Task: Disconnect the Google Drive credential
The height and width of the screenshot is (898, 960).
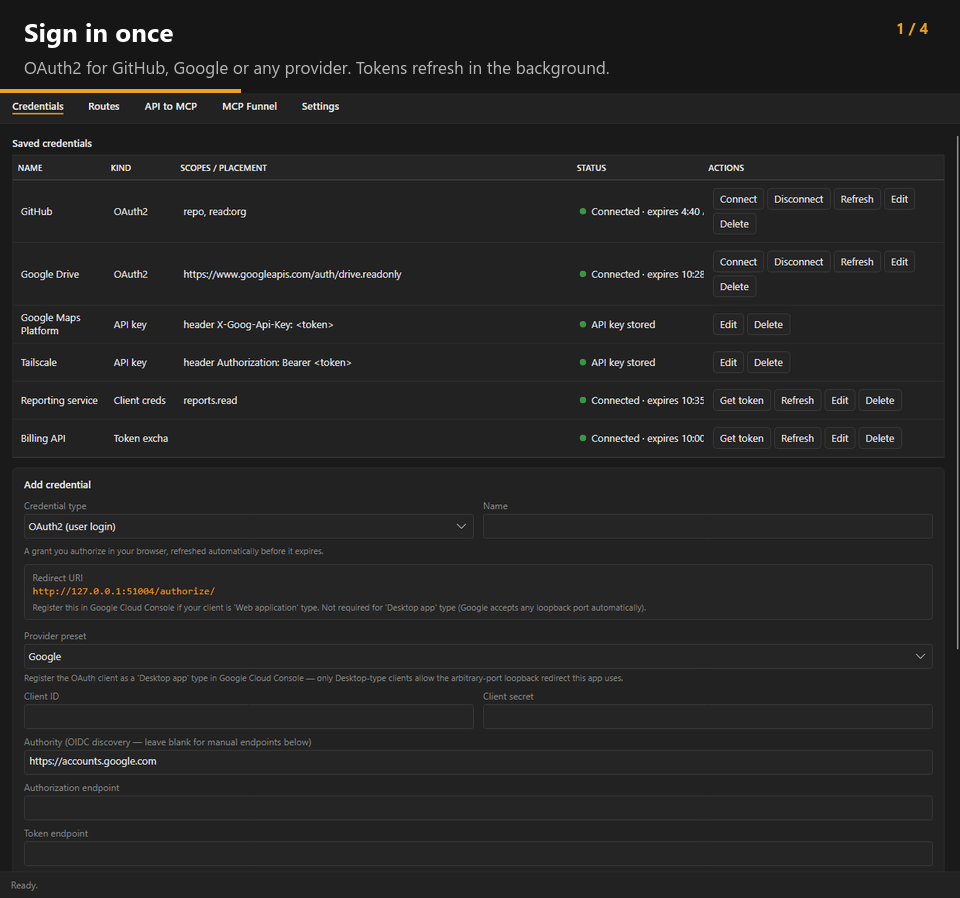Action: (798, 262)
